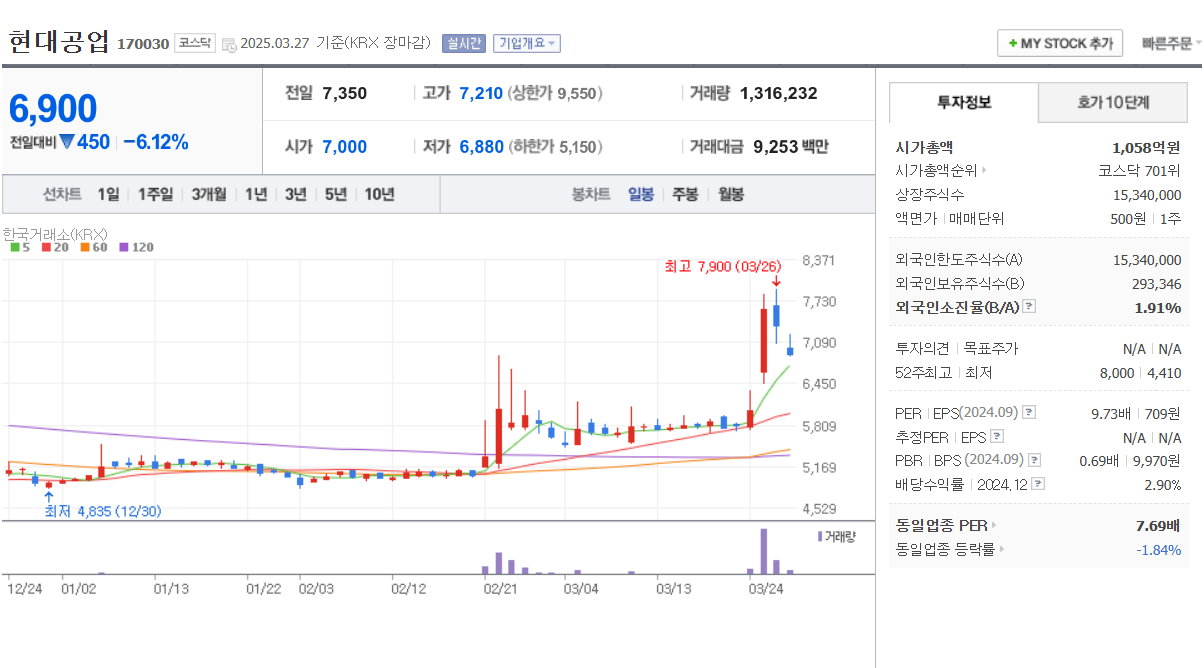Select 3개월 line chart period

(x=209, y=194)
